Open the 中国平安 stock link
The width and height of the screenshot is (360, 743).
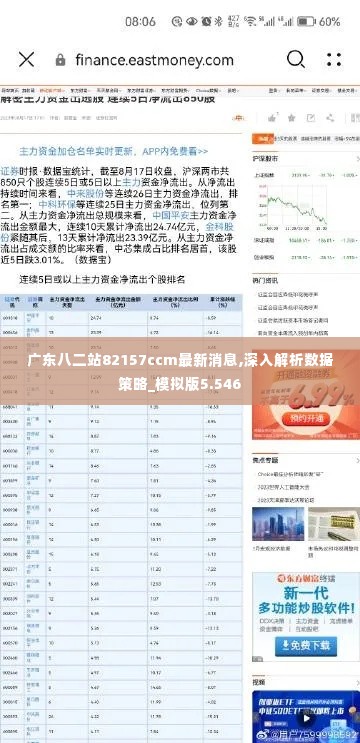(171, 216)
